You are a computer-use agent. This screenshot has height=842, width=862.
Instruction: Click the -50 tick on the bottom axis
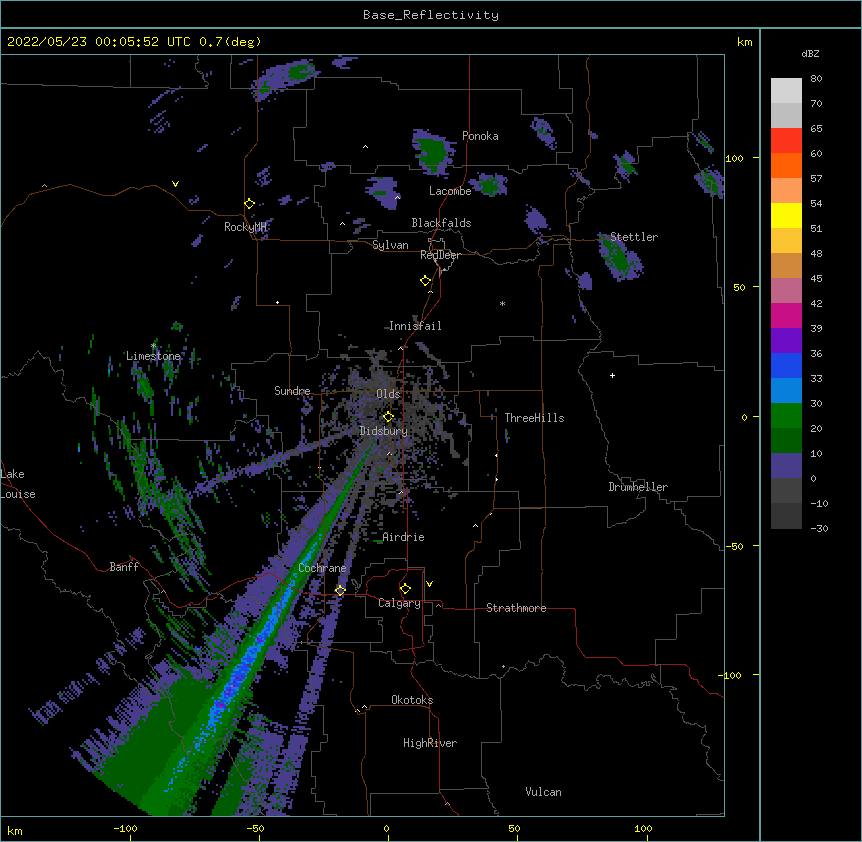pos(255,828)
